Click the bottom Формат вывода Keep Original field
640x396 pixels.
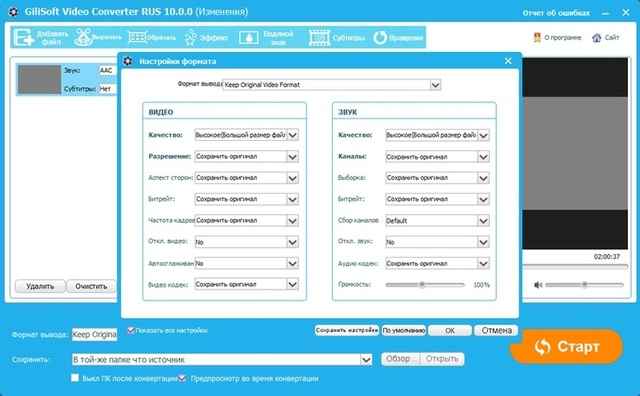click(95, 335)
